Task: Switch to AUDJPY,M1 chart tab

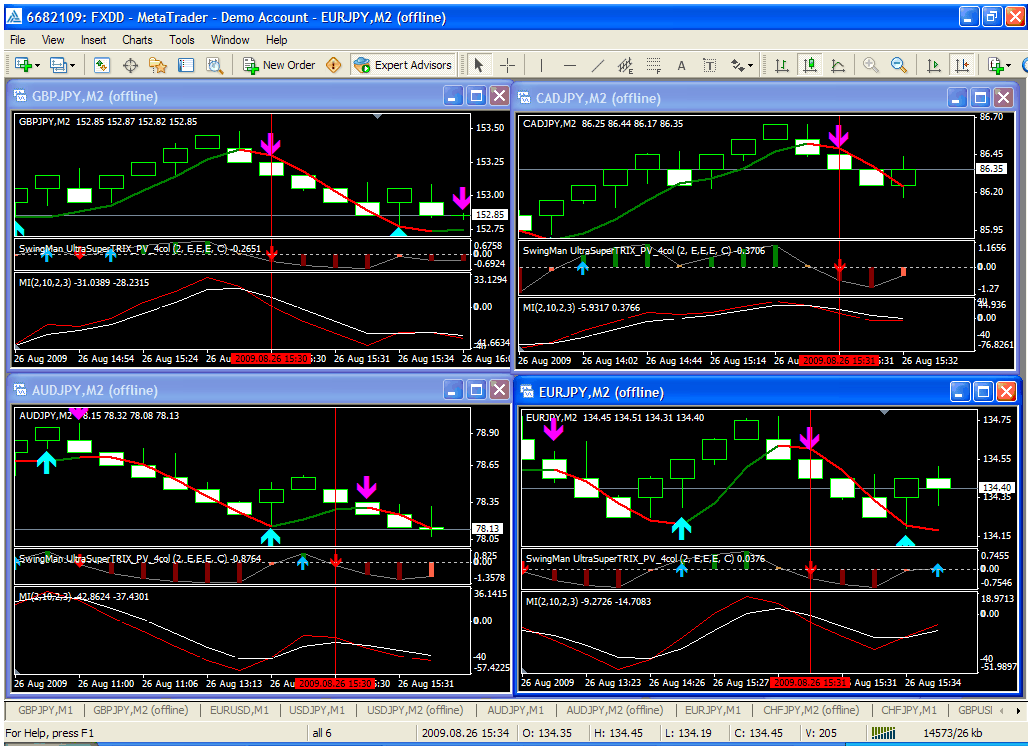Action: click(x=515, y=710)
